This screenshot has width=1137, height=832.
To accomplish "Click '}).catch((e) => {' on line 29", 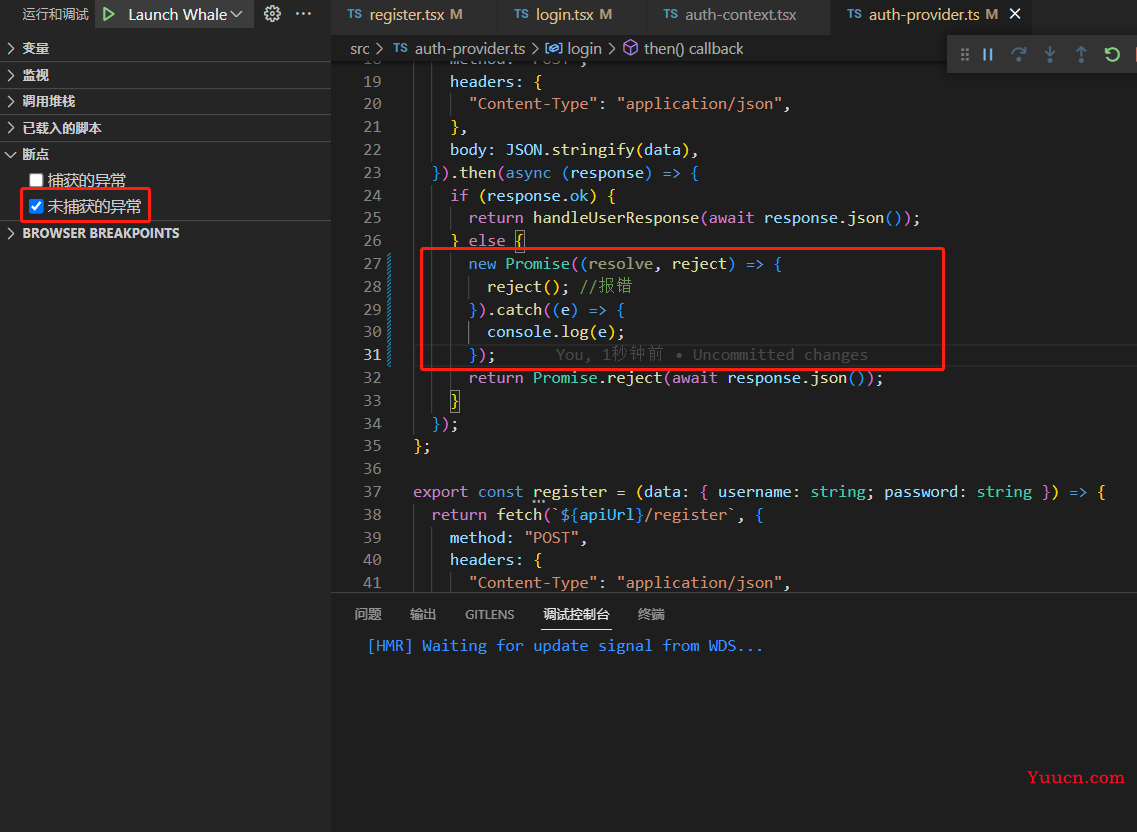I will [547, 310].
